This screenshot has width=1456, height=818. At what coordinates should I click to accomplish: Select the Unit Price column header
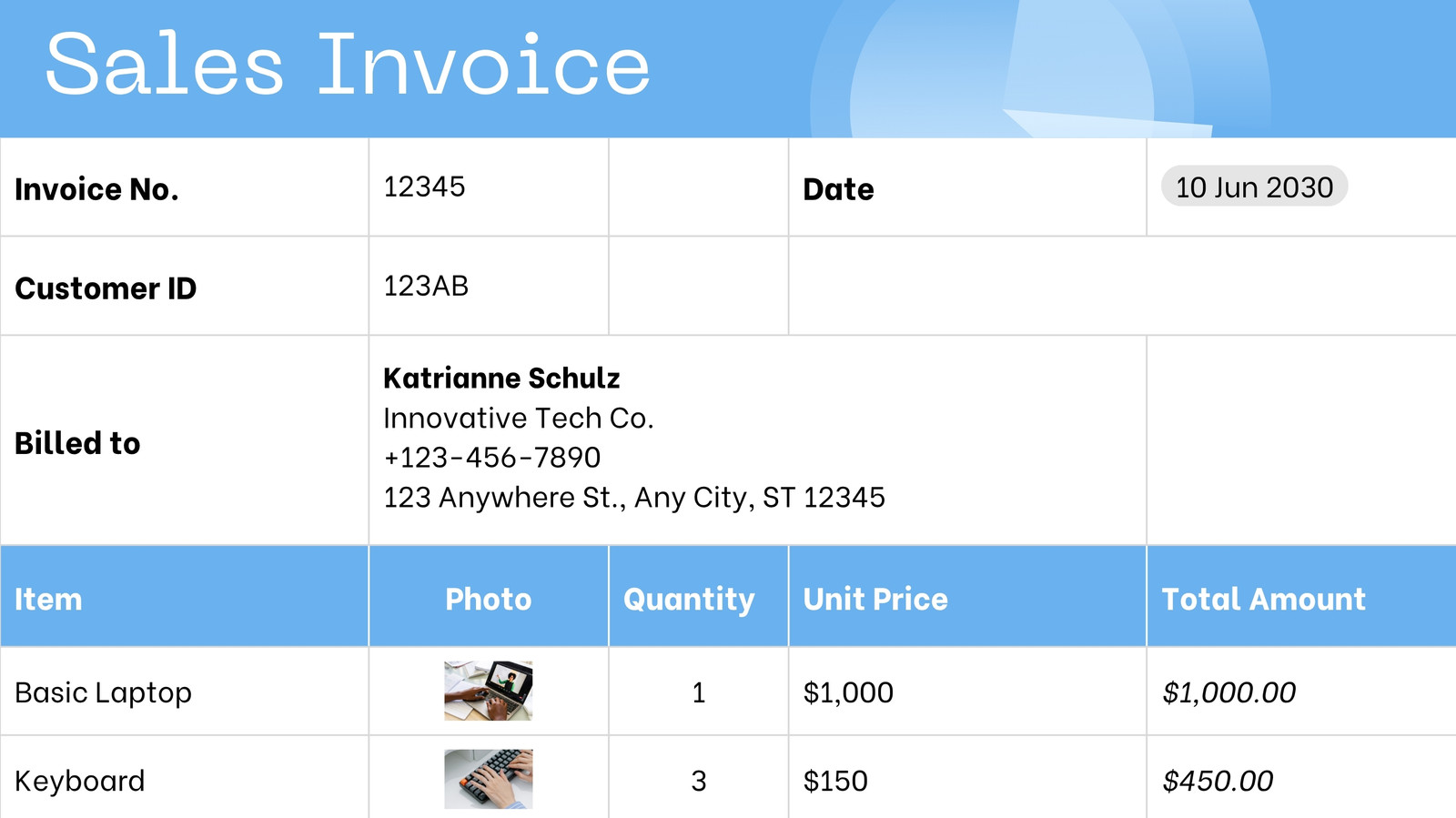click(x=967, y=597)
